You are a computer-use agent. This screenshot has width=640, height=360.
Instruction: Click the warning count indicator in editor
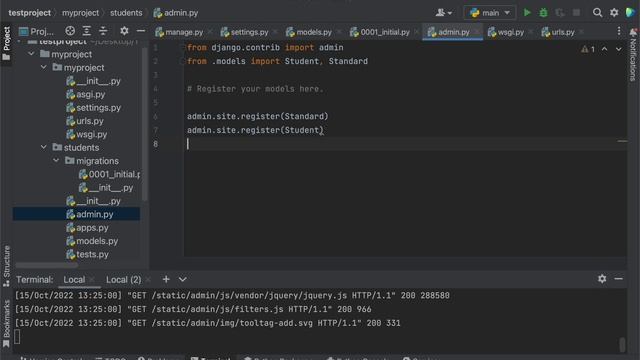tap(588, 49)
